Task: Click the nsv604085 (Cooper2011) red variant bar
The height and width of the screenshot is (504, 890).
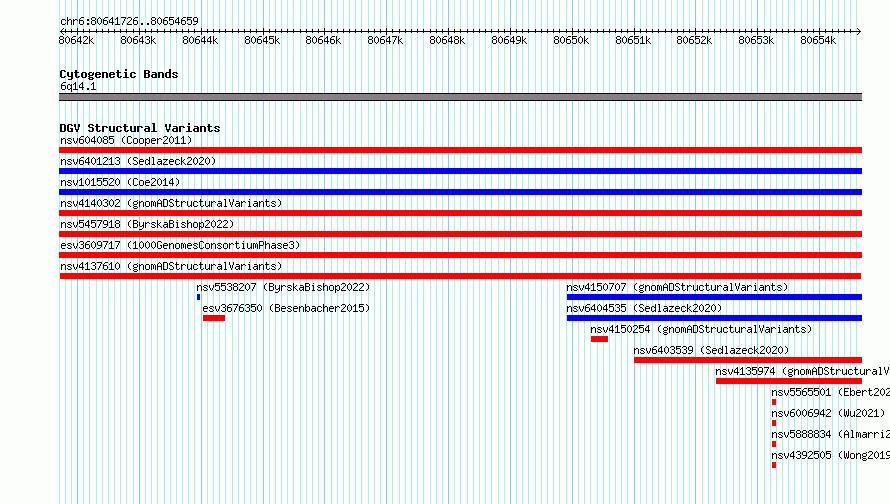Action: (x=460, y=150)
